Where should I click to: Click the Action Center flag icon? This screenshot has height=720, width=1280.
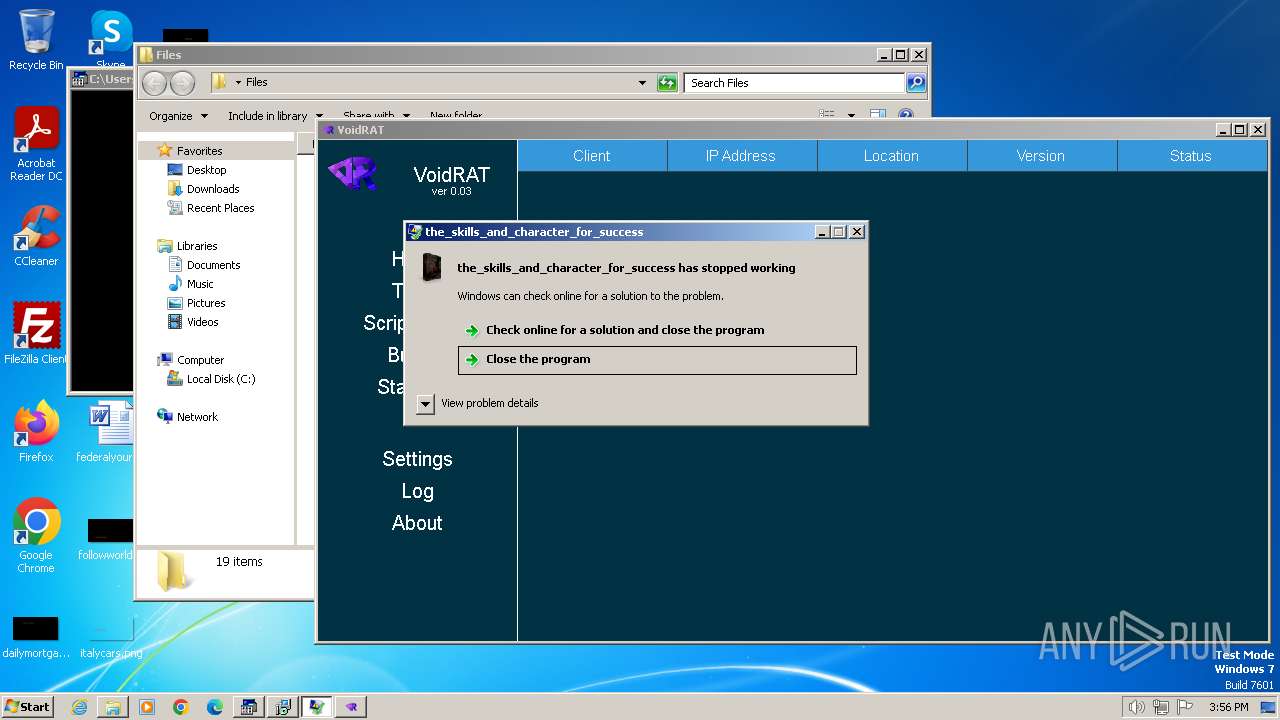click(x=1187, y=707)
